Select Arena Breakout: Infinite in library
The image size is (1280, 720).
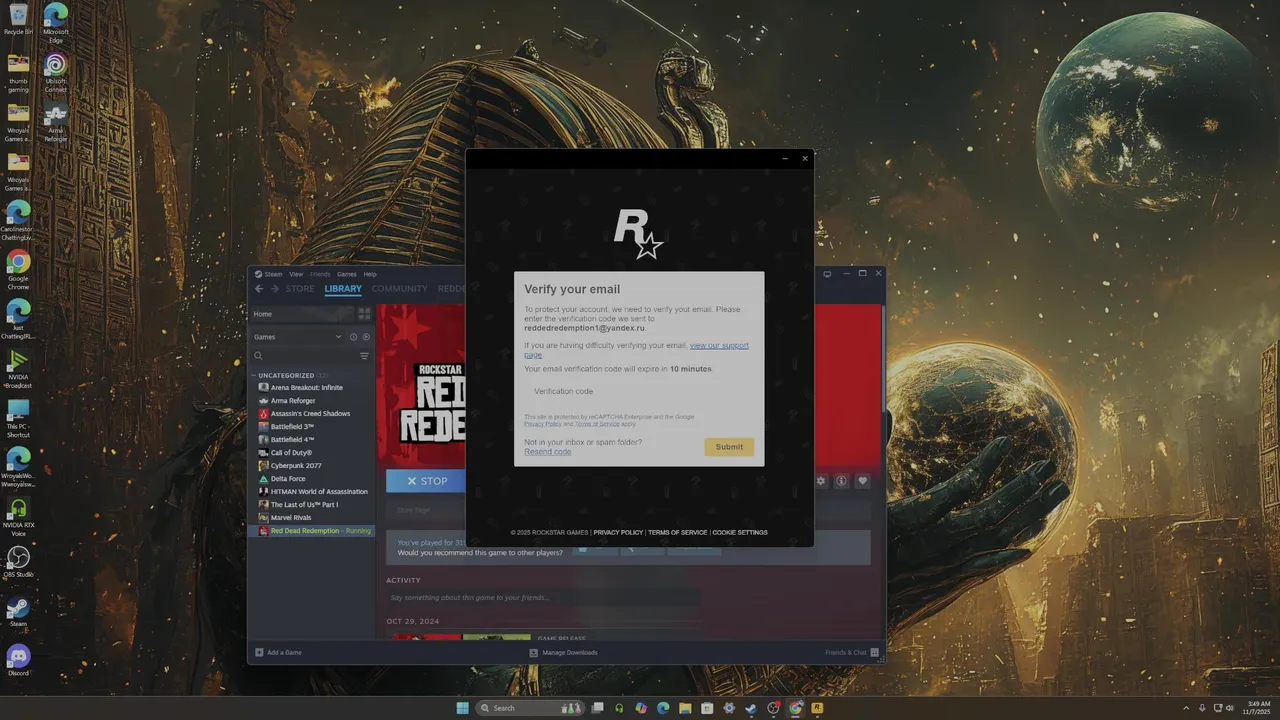[x=311, y=387]
